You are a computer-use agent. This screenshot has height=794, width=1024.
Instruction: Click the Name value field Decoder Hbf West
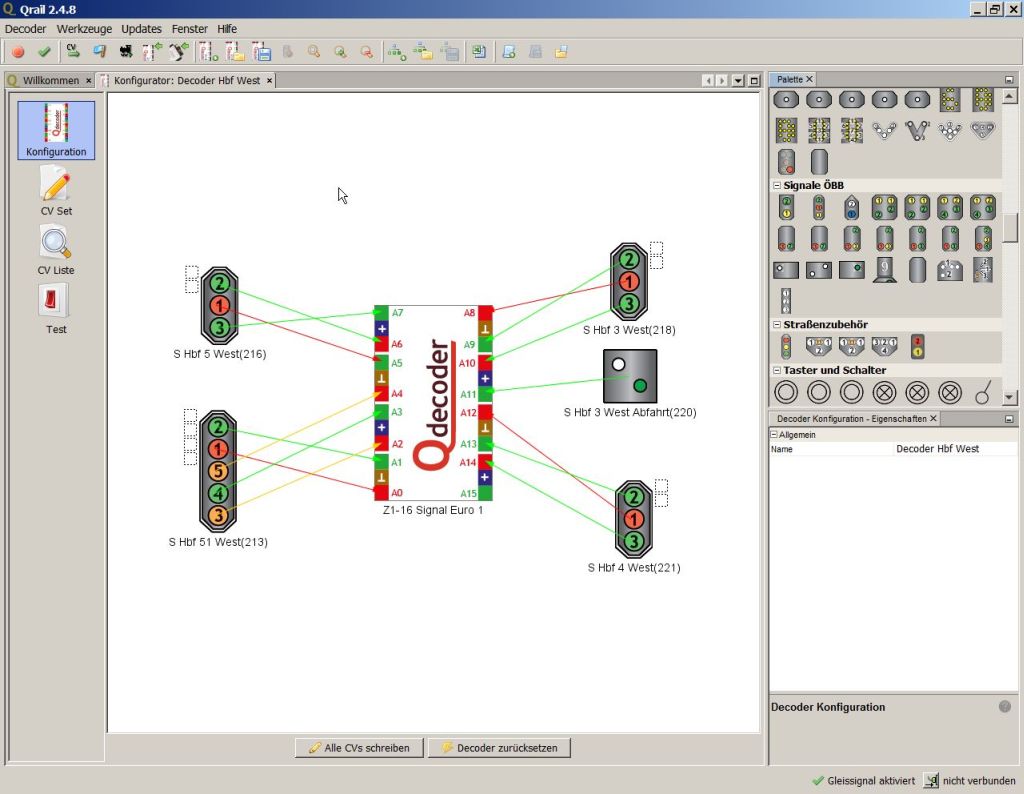(x=937, y=449)
